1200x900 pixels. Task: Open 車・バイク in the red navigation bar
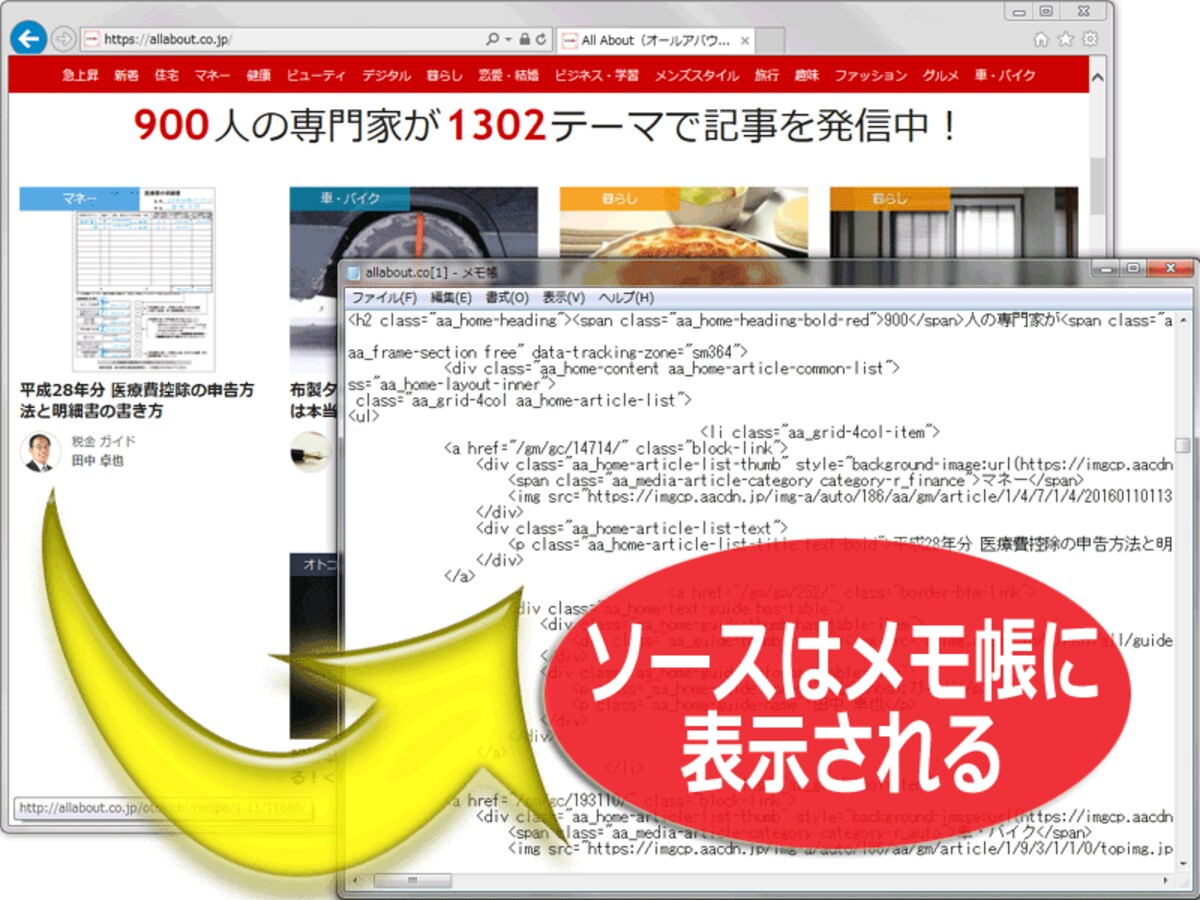coord(1005,75)
